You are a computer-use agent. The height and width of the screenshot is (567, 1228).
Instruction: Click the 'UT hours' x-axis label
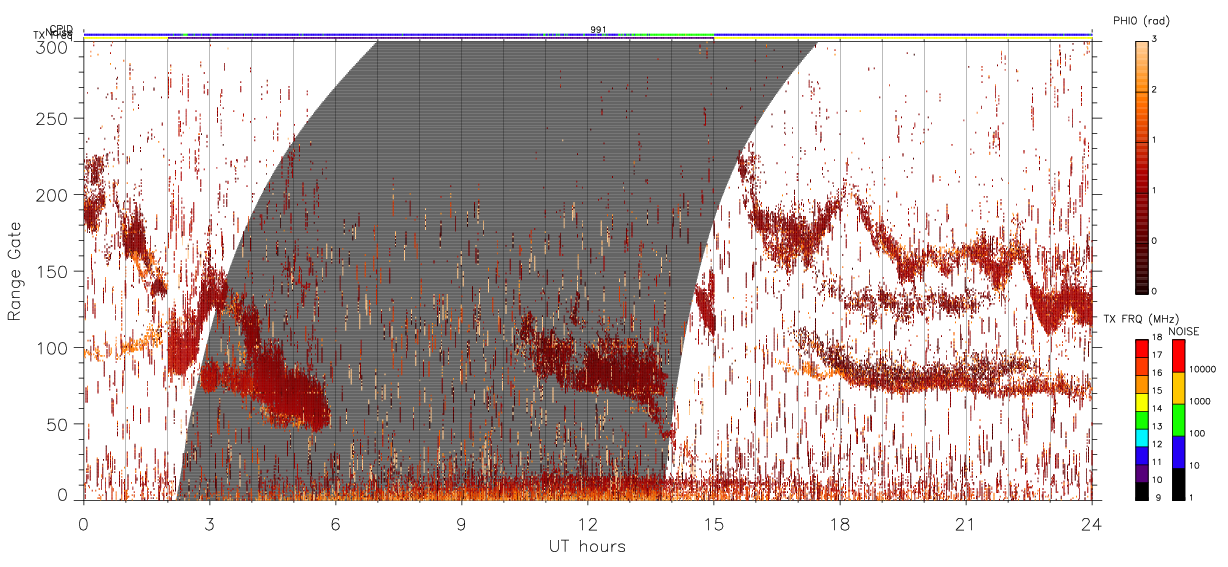[587, 546]
